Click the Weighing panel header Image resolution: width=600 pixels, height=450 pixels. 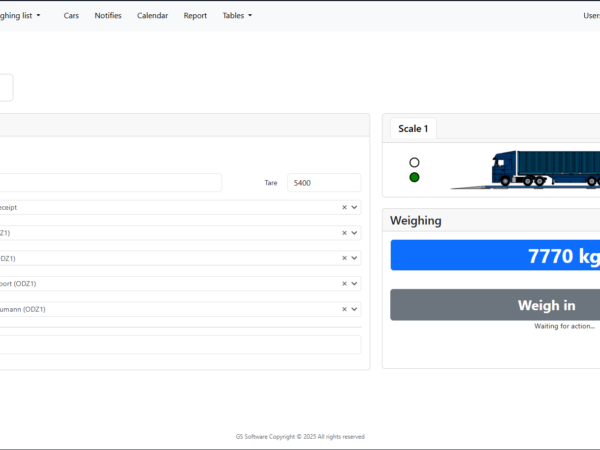[x=491, y=220]
